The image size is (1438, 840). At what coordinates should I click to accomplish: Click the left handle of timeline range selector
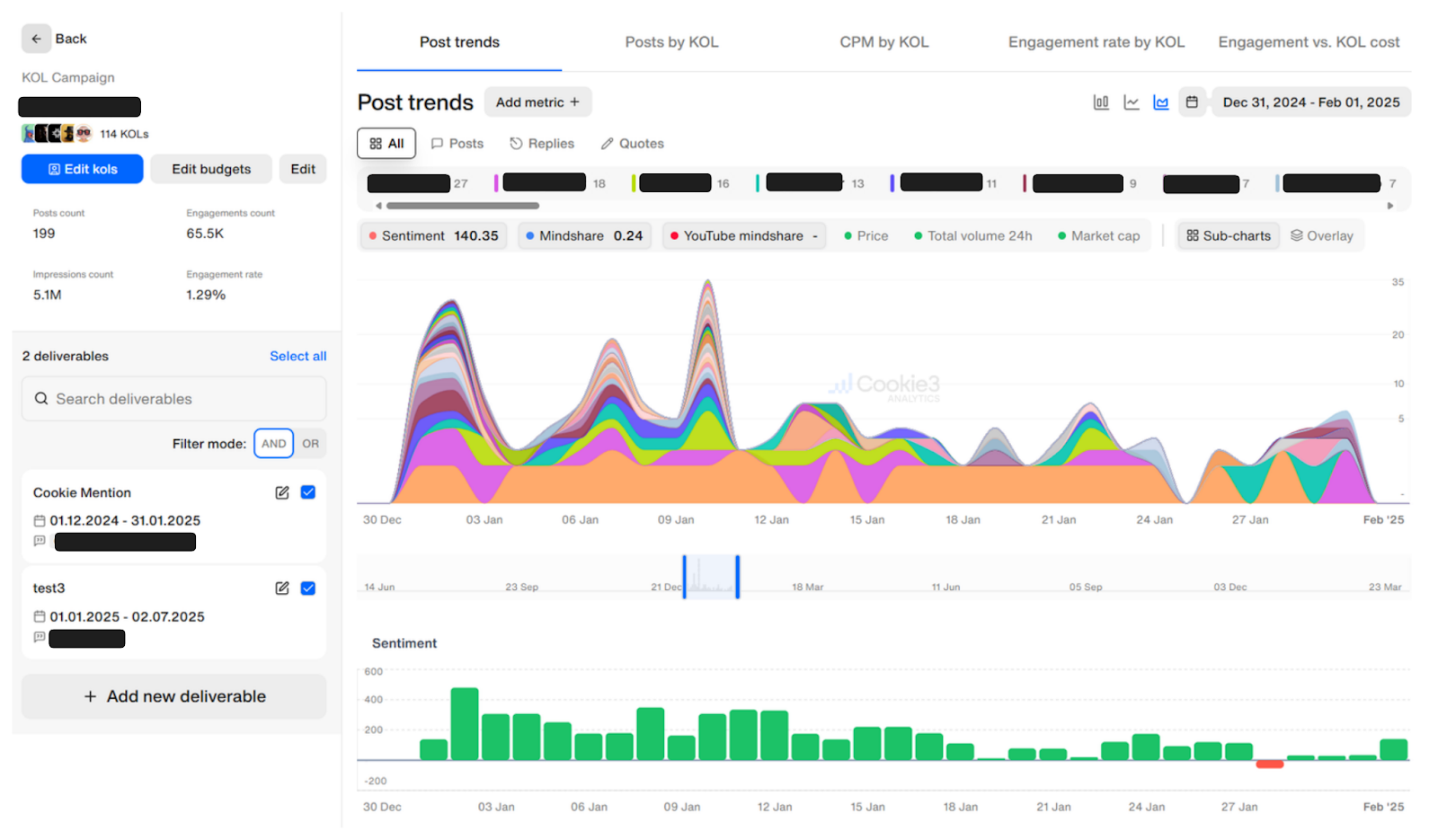[x=684, y=577]
